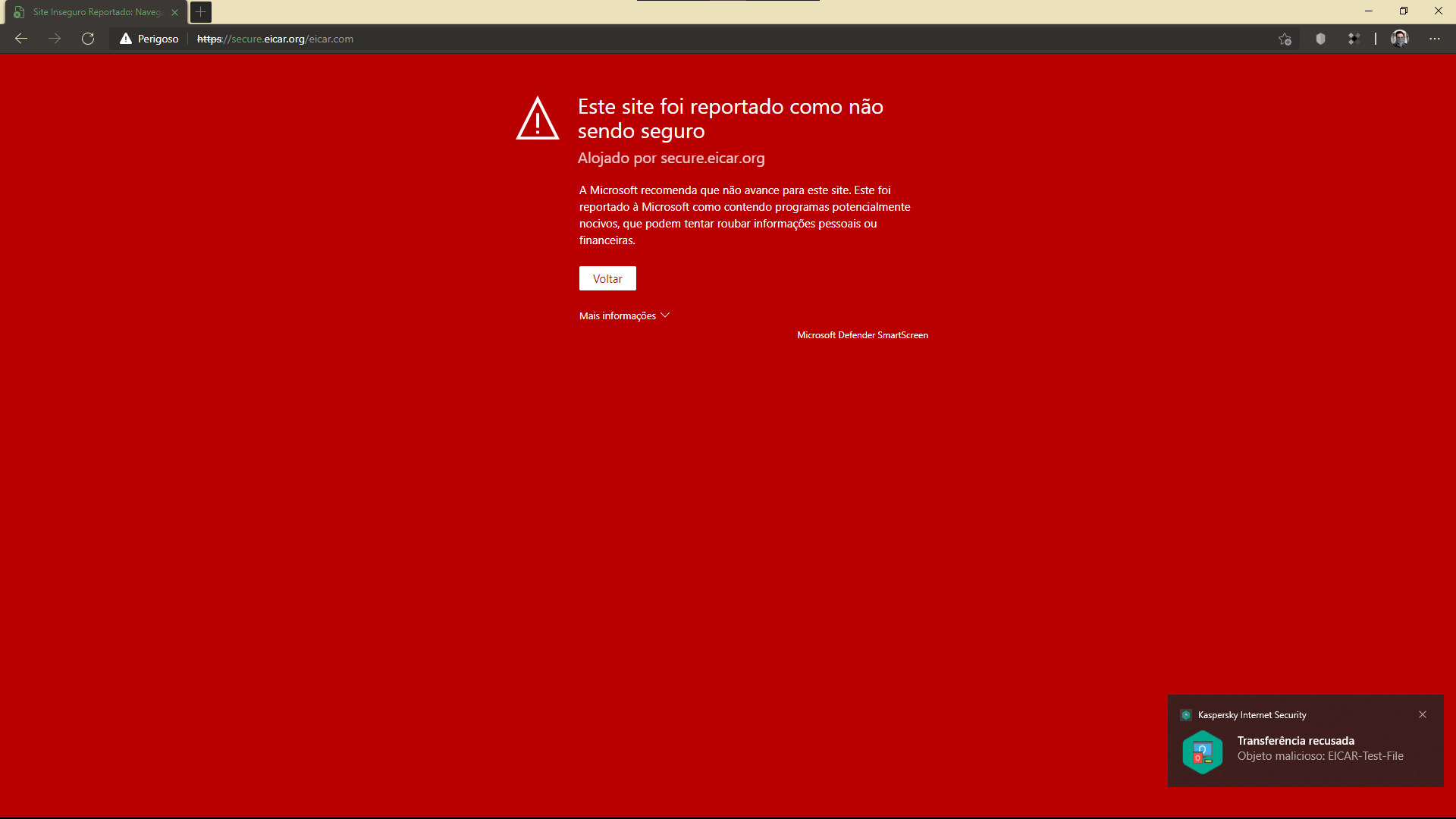1456x819 pixels.
Task: Click the Microsoft Defender SmartScreen link
Action: 862,335
